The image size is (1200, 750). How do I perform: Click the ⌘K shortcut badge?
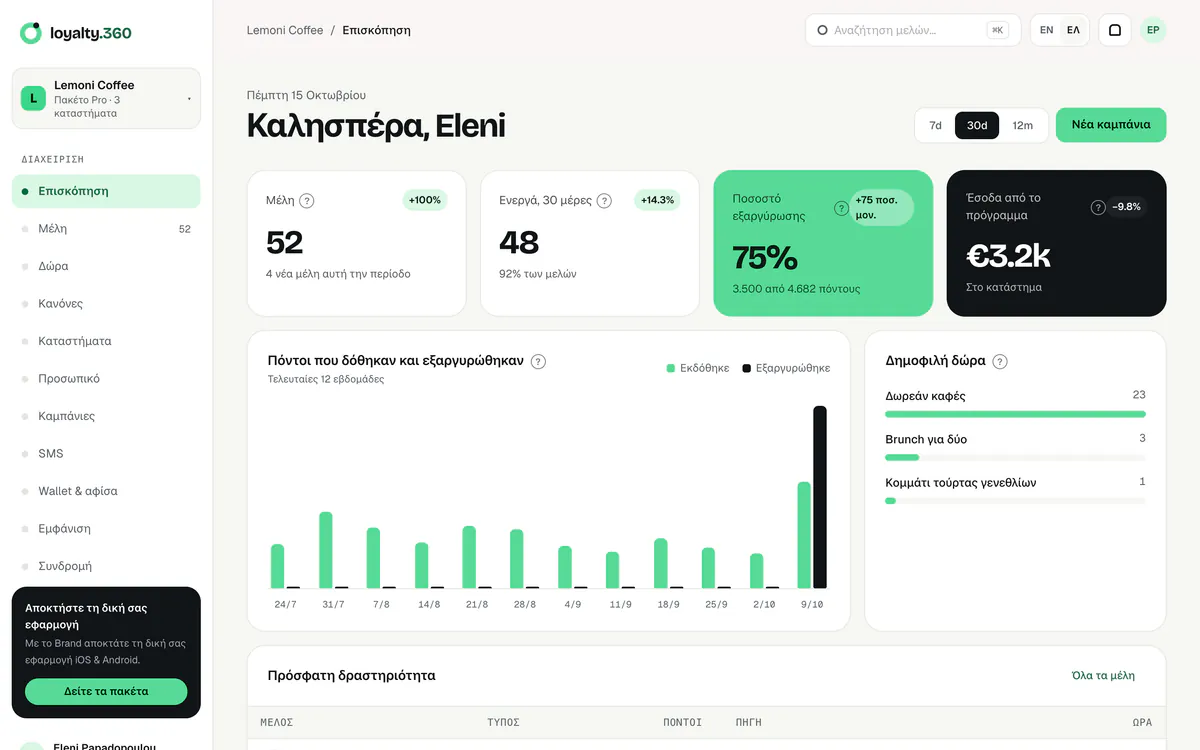(997, 30)
